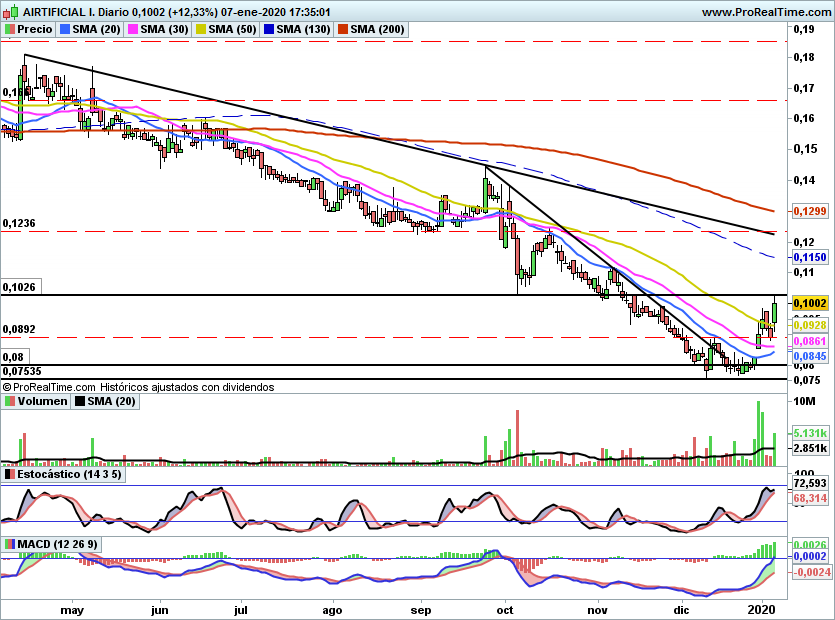Click the candlestick icon beside AIRTIFICIAL title
The image size is (835, 620).
coord(10,12)
